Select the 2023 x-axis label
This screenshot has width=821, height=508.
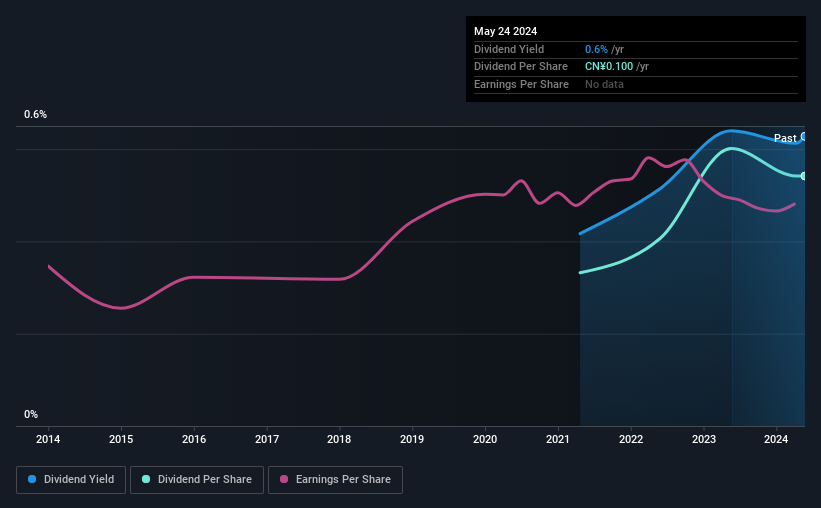(704, 439)
